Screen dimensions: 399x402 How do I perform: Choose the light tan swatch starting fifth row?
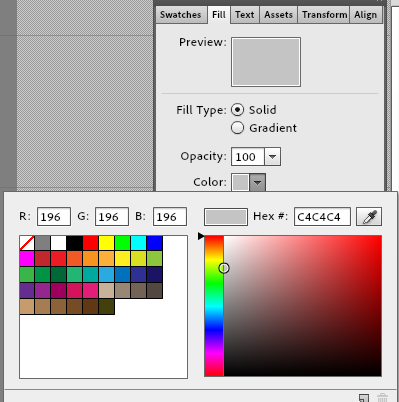(x=27, y=307)
